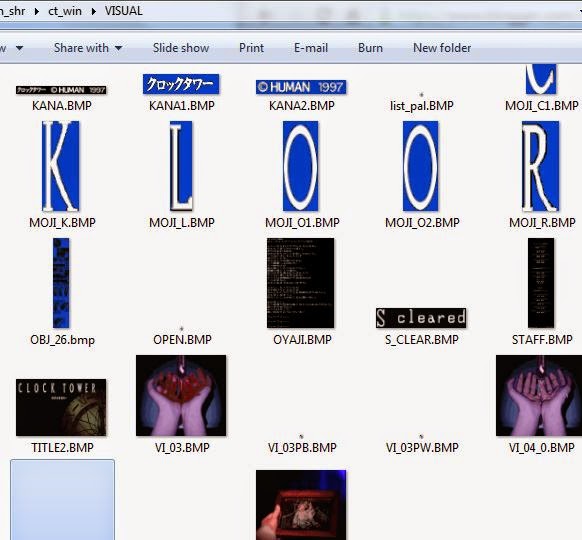Select the OBJ_26.bmp blue strip thumbnail

click(x=61, y=283)
